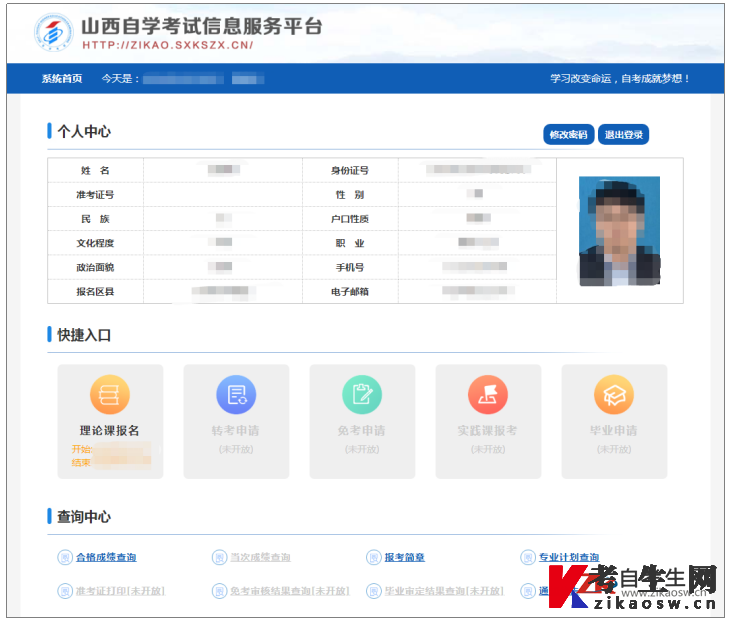This screenshot has width=731, height=622.
Task: Click the 文化程度 label cell
Action: coord(96,243)
